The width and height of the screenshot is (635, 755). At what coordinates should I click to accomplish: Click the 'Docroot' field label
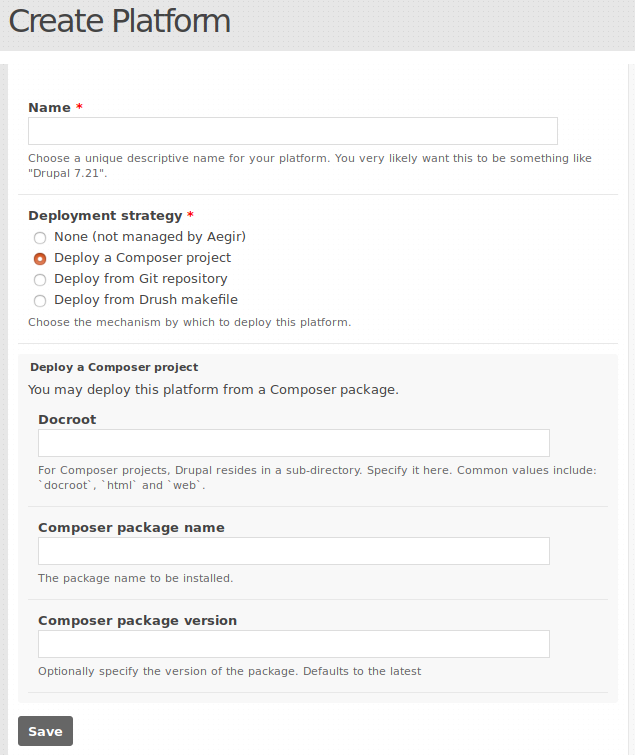(x=67, y=419)
